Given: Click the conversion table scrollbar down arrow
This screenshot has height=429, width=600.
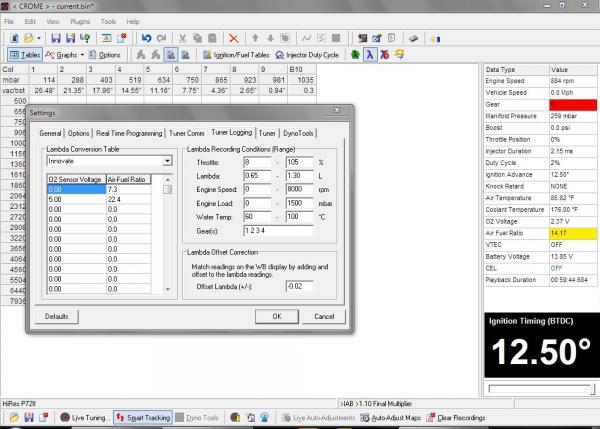Looking at the screenshot, I should (167, 289).
